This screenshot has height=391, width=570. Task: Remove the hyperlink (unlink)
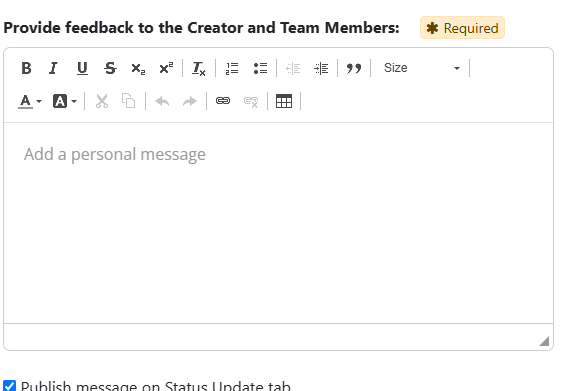coord(251,101)
